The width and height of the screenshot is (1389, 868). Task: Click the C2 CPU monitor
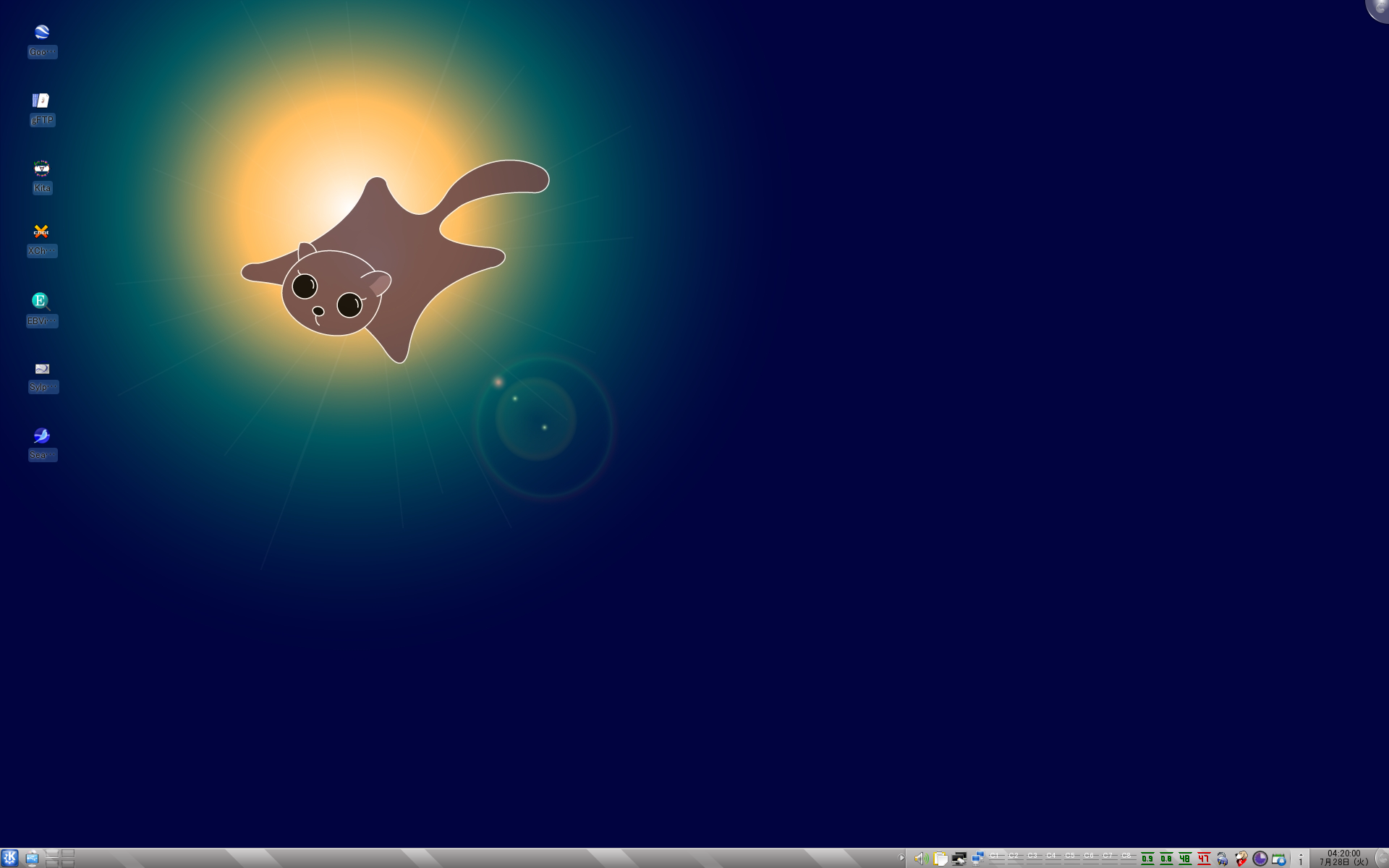(1016, 859)
